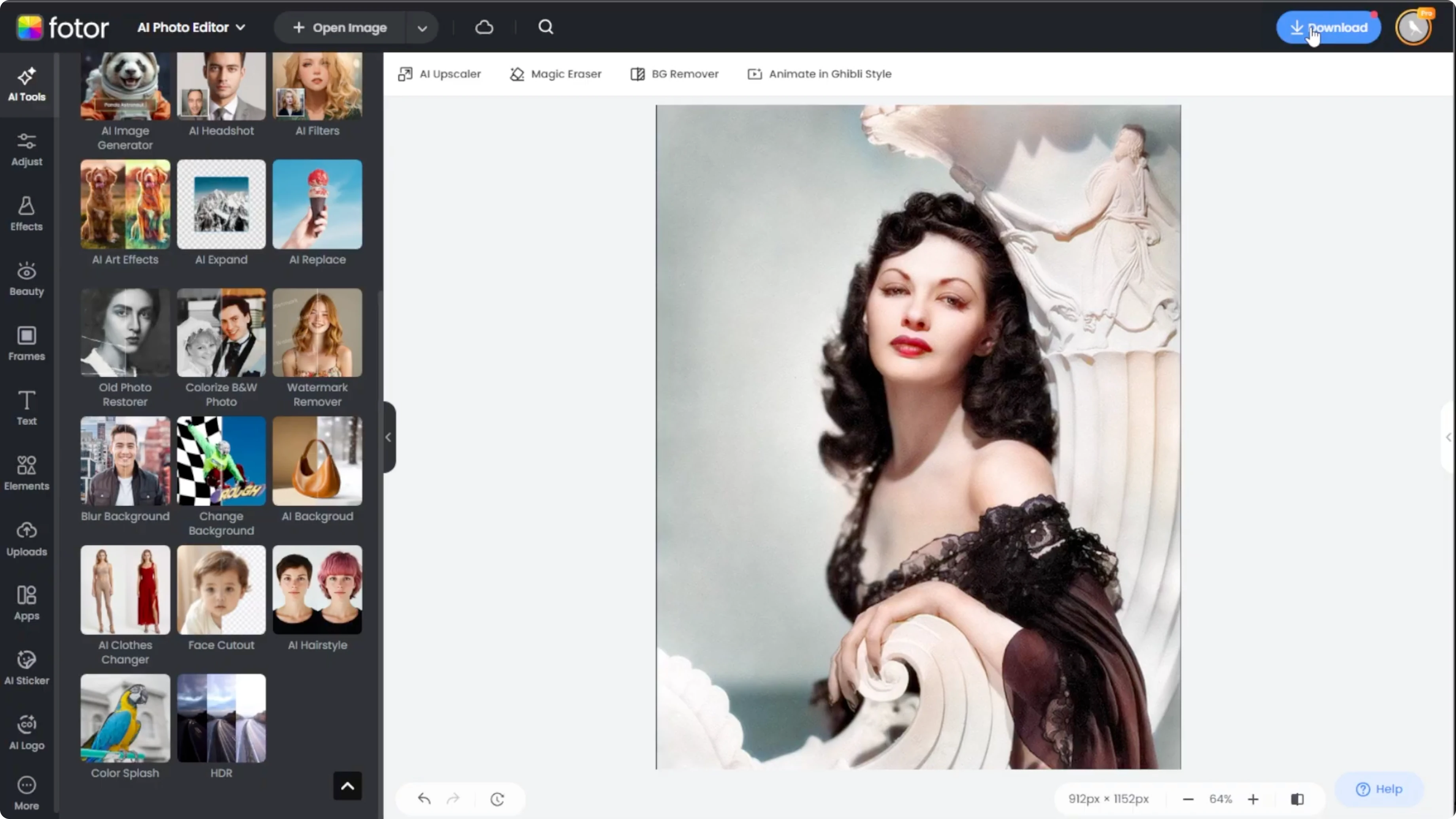This screenshot has width=1456, height=819.
Task: Select the Magic Eraser tool
Action: (x=555, y=74)
